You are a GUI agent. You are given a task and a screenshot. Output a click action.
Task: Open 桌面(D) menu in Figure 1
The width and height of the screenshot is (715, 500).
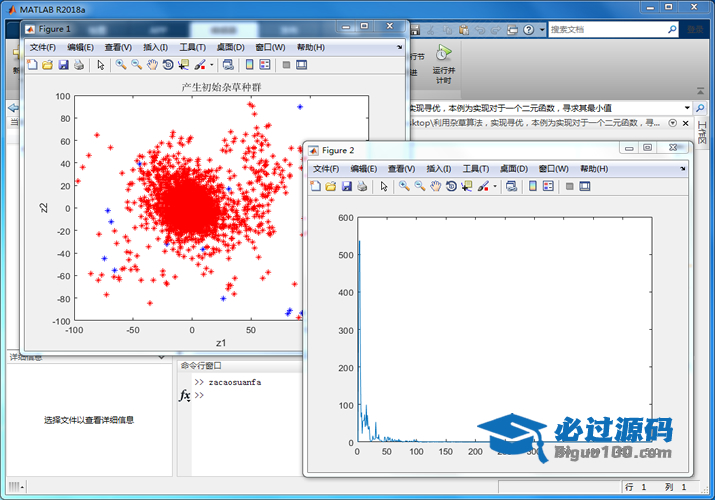[x=230, y=47]
